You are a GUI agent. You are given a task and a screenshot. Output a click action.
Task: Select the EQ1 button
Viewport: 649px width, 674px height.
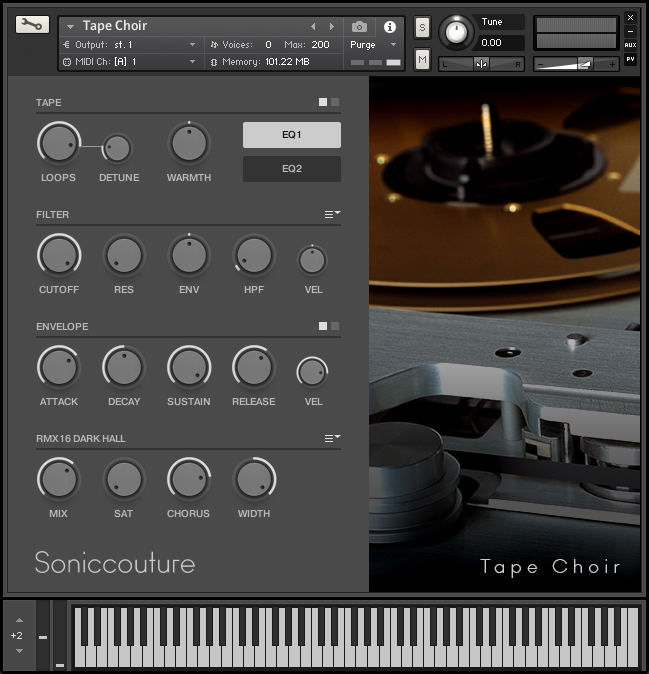click(x=292, y=135)
